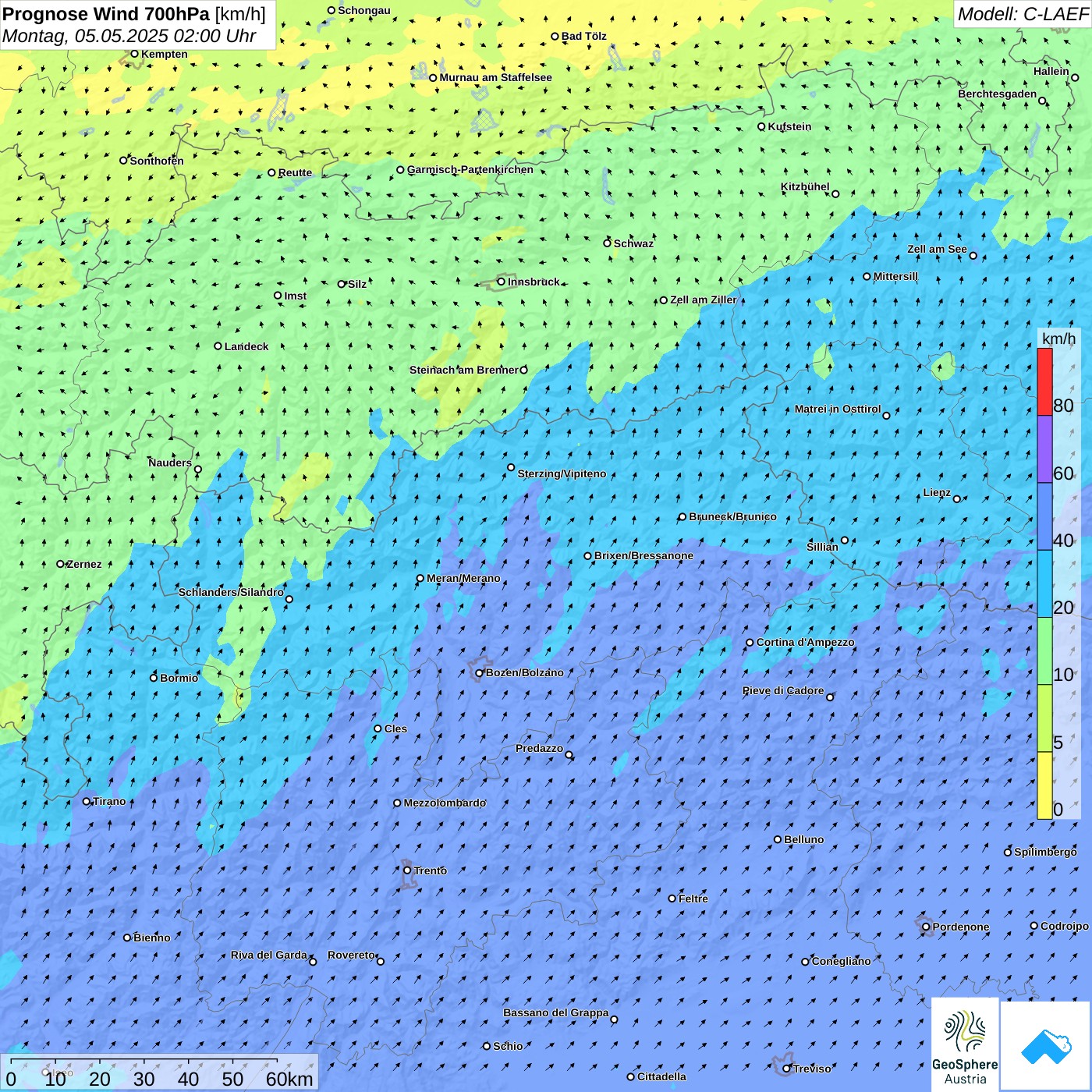Screen dimensions: 1092x1092
Task: Click the yellow 0 km/h legend color
Action: [x=1044, y=785]
